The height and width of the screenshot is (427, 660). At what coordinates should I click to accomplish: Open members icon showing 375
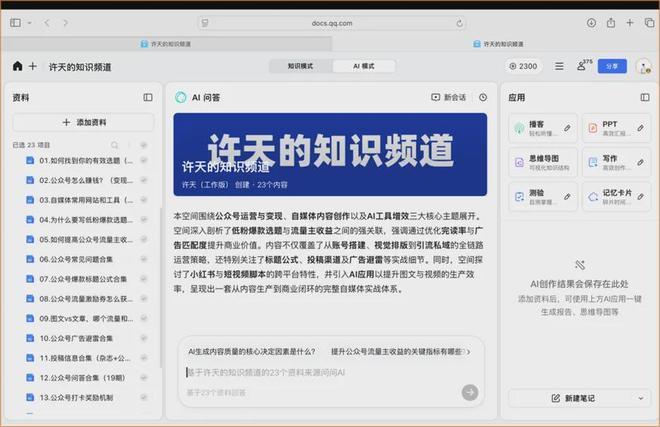[x=583, y=65]
